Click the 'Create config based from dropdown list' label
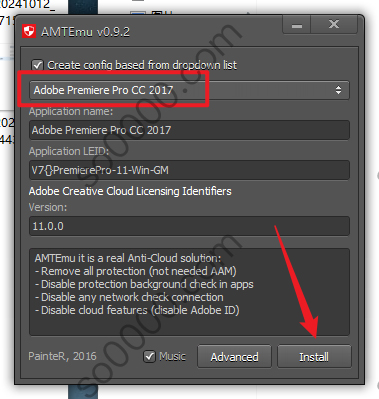Screen dimensions: 379x399 pyautogui.click(x=142, y=65)
